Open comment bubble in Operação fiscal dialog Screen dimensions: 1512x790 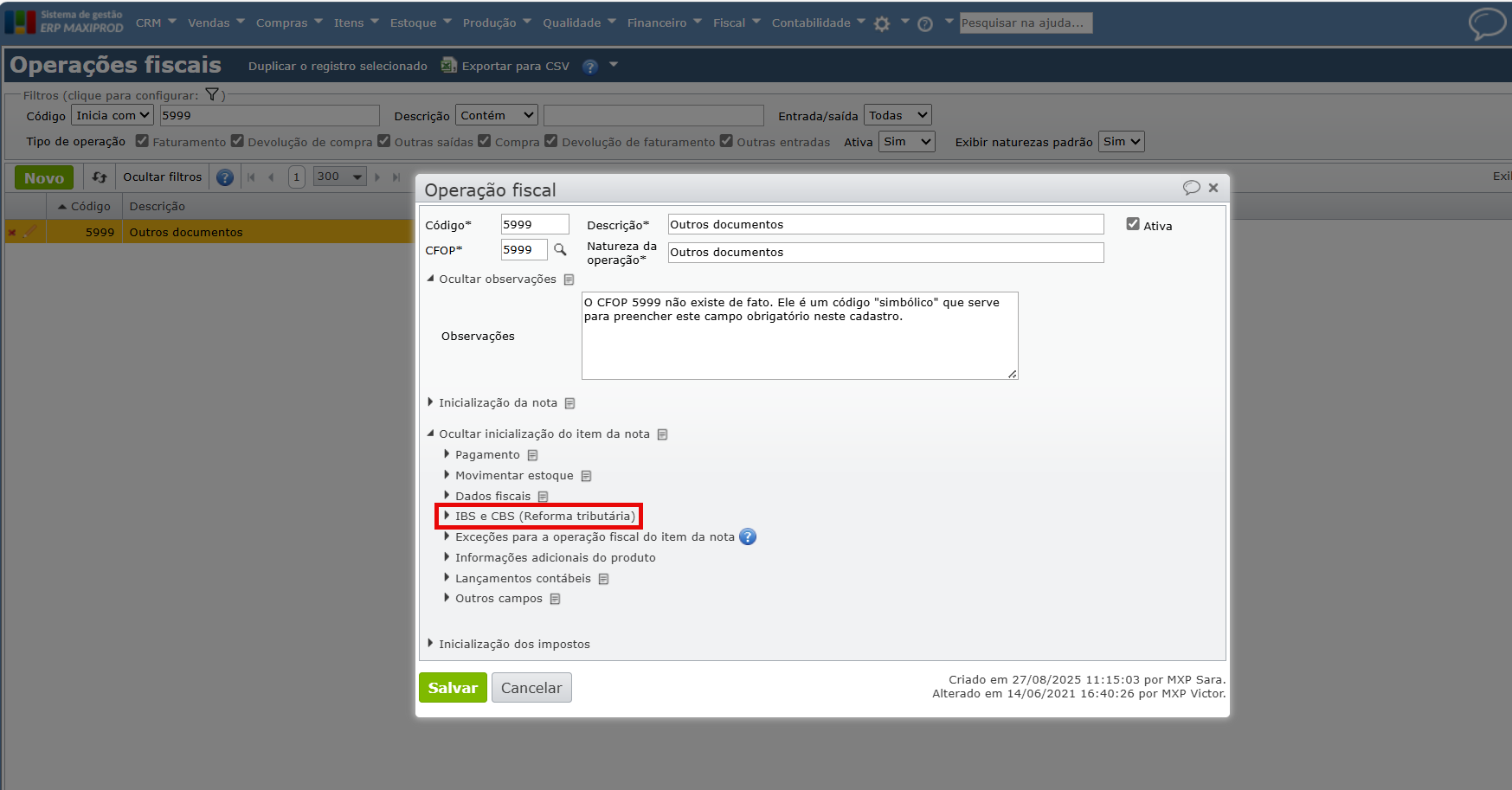coord(1192,188)
